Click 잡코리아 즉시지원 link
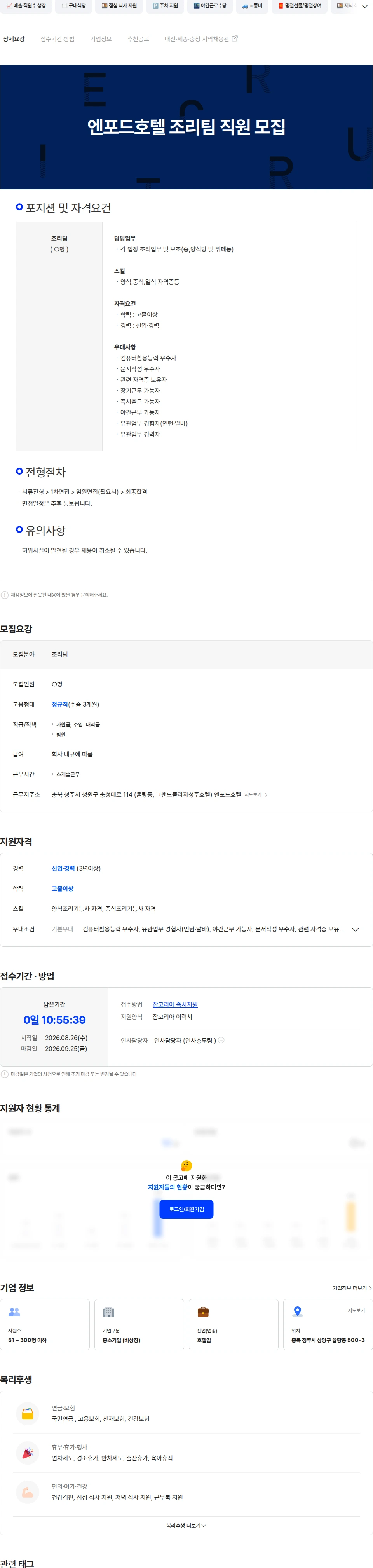Image resolution: width=373 pixels, height=1568 pixels. click(x=174, y=1004)
